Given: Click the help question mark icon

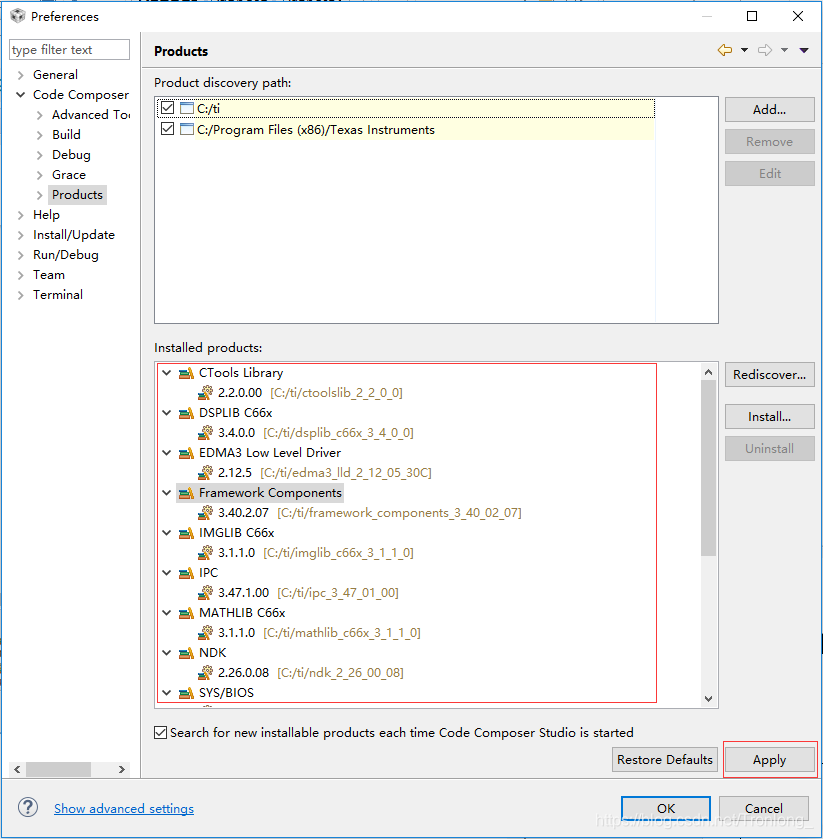Looking at the screenshot, I should [x=28, y=807].
